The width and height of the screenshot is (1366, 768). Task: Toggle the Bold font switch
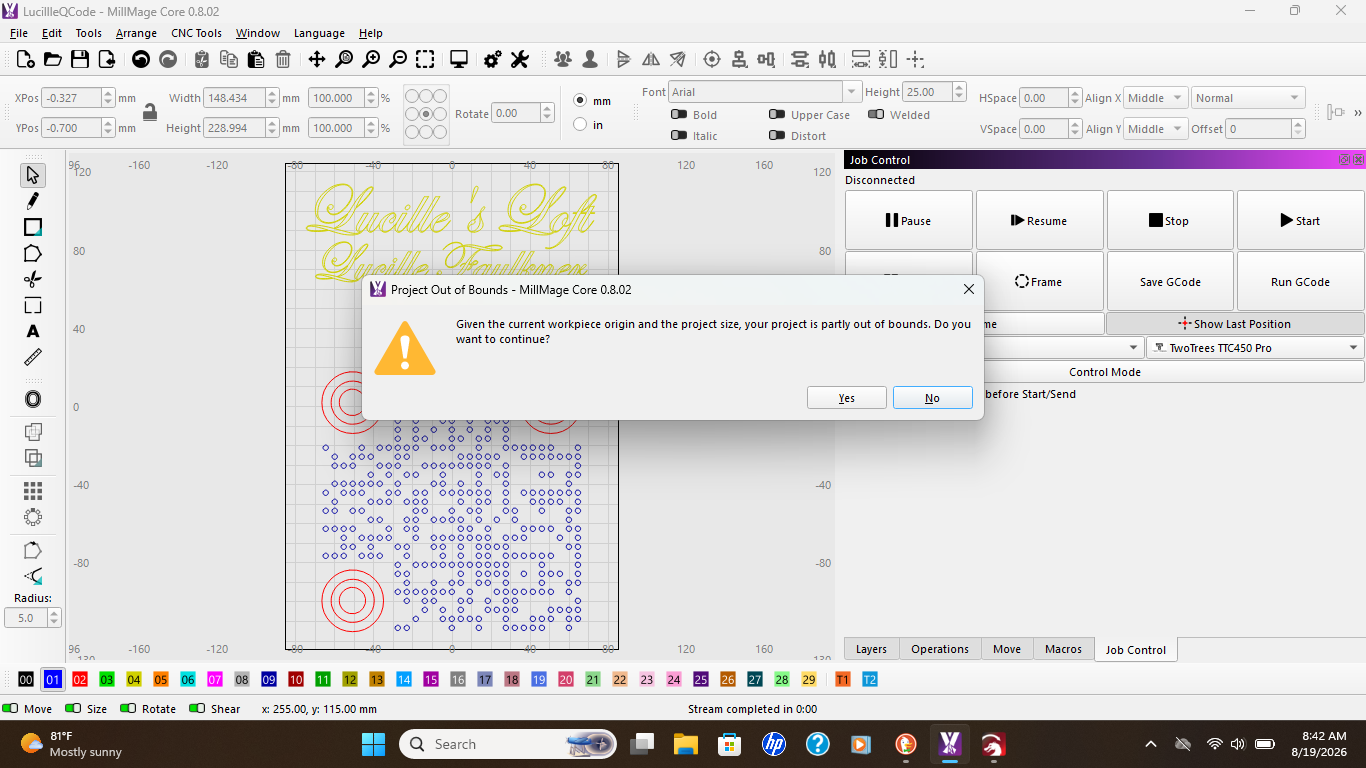(679, 115)
